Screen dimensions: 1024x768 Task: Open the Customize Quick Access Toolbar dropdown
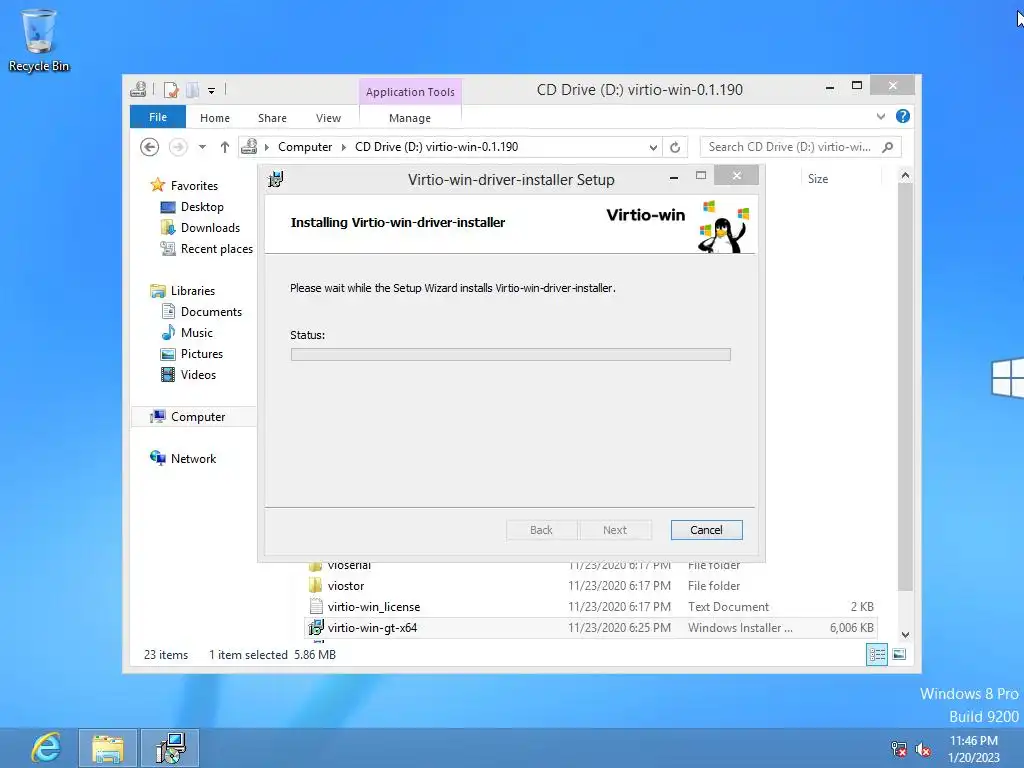(211, 91)
